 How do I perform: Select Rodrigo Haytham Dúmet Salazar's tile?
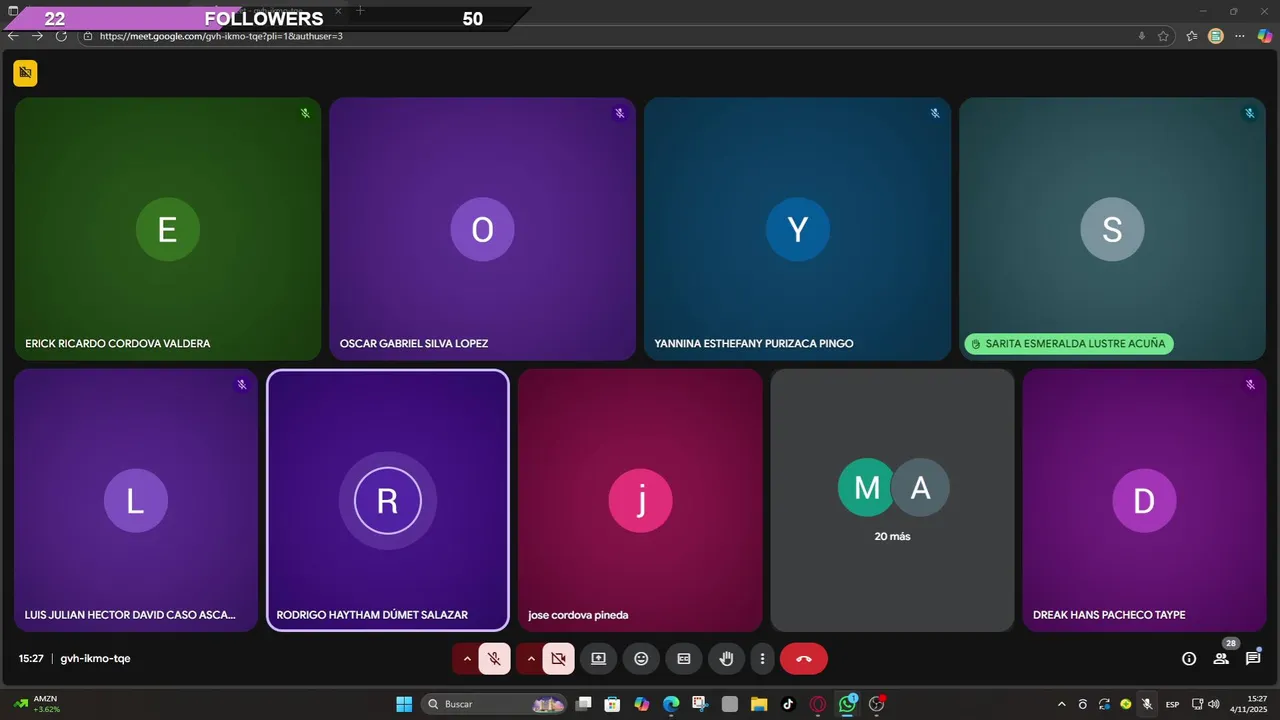pyautogui.click(x=388, y=500)
